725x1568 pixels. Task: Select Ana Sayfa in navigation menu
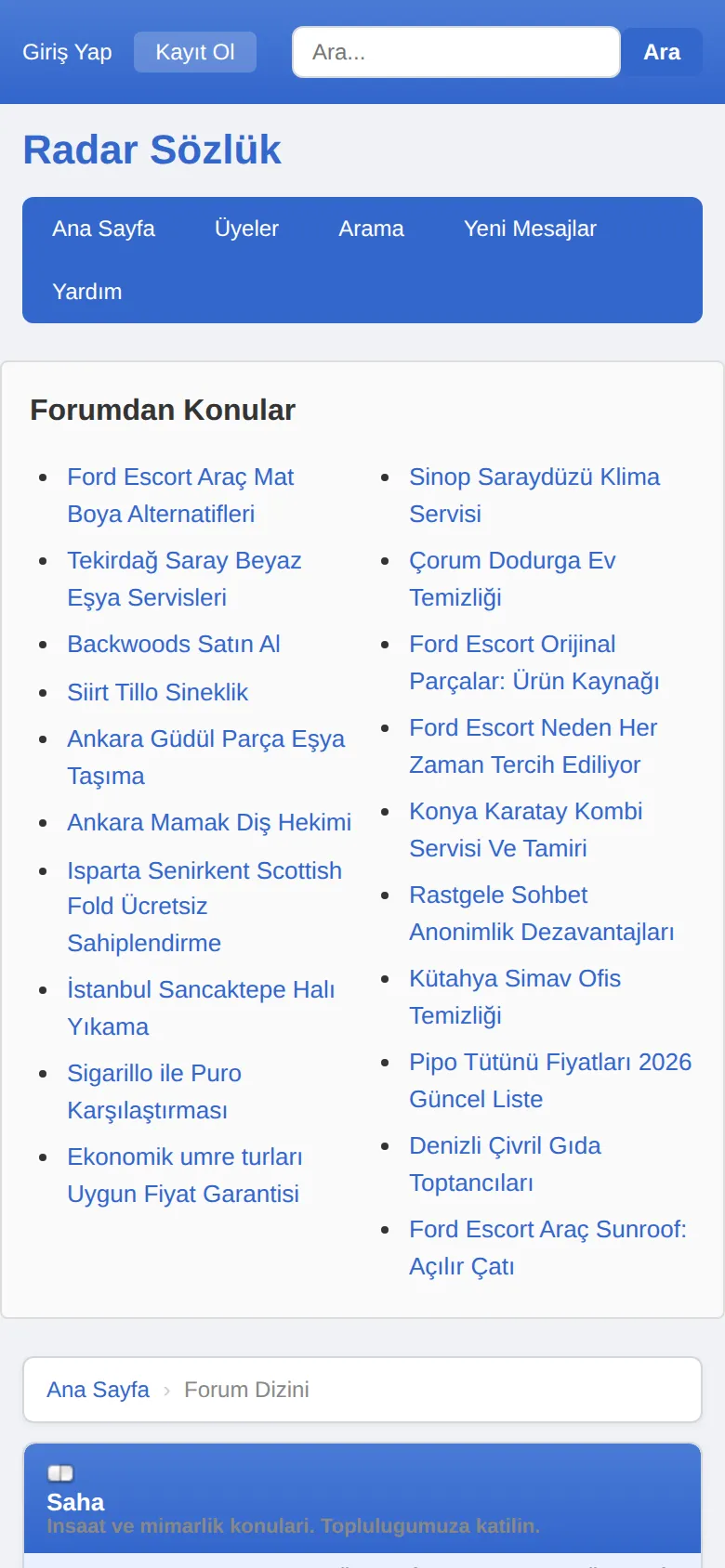pyautogui.click(x=103, y=229)
